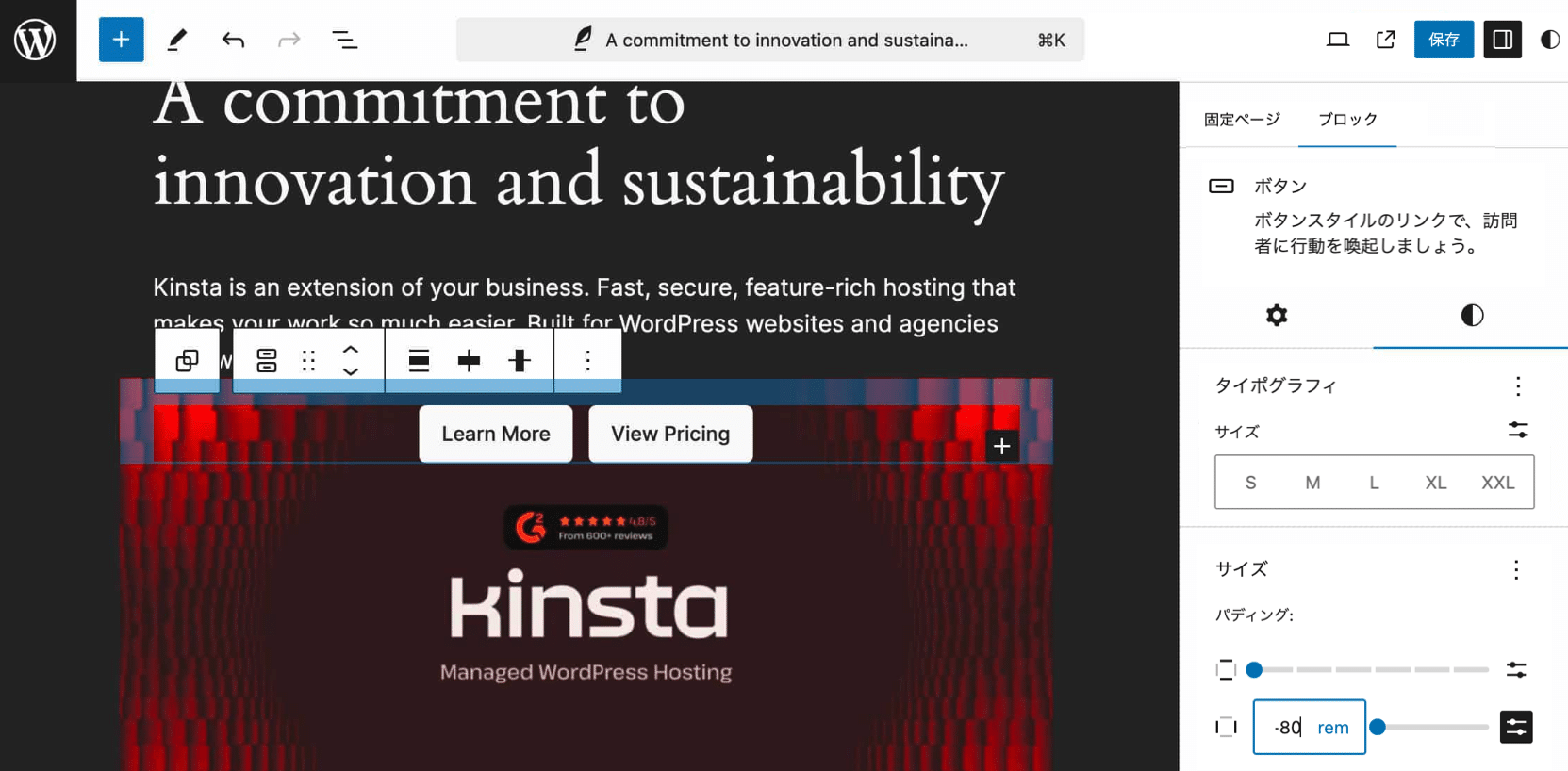Open the document overview list view
The image size is (1568, 771).
[x=344, y=40]
